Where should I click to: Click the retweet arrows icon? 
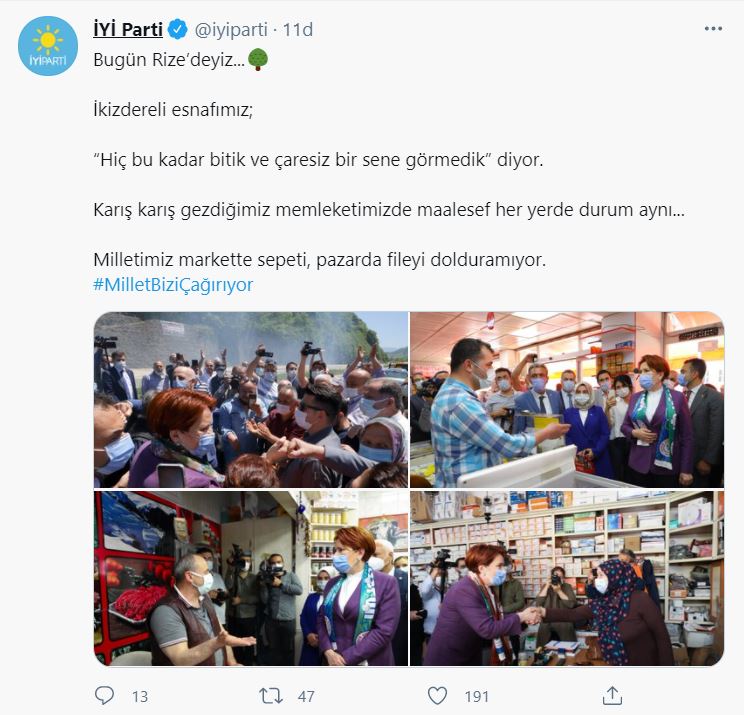[x=271, y=696]
